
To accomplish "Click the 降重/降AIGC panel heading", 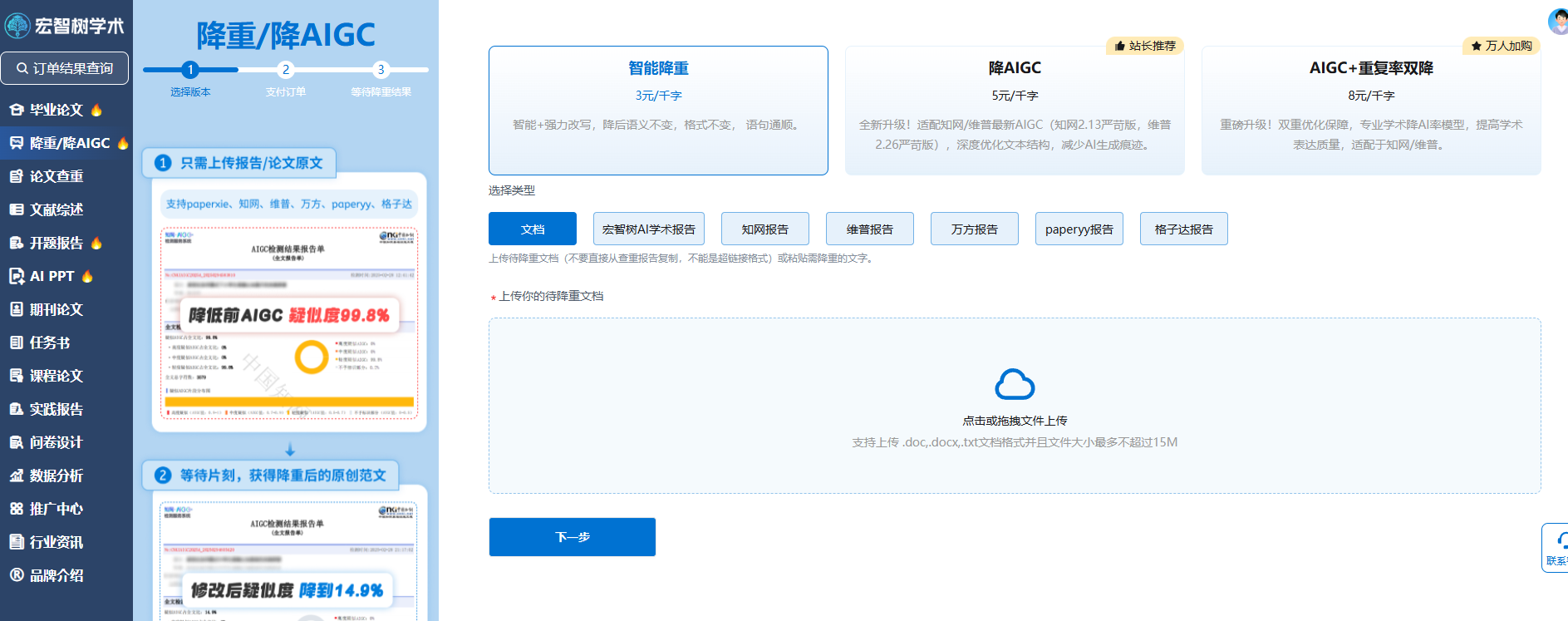I will click(x=286, y=35).
